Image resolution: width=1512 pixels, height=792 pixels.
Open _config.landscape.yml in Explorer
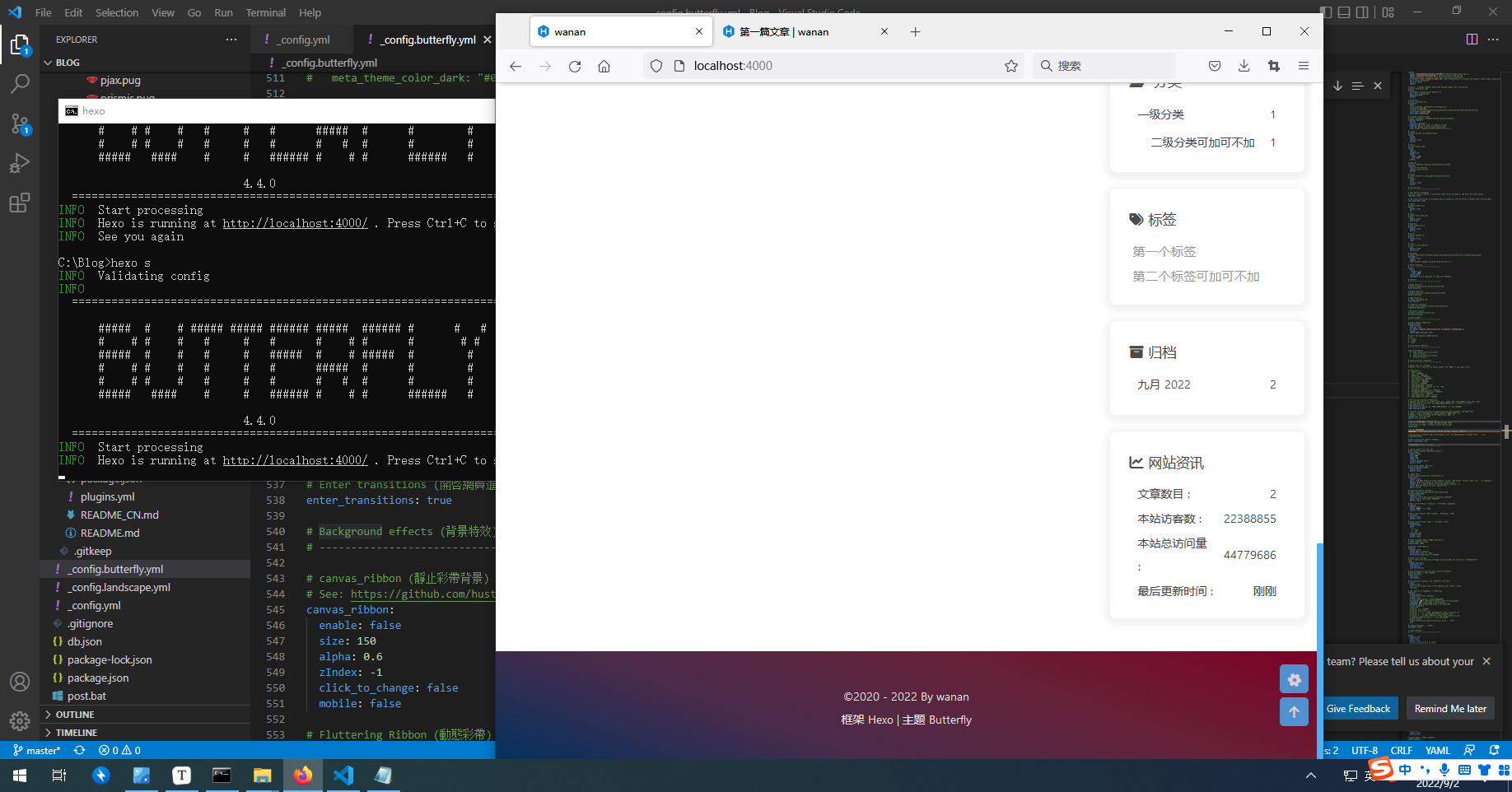(119, 587)
